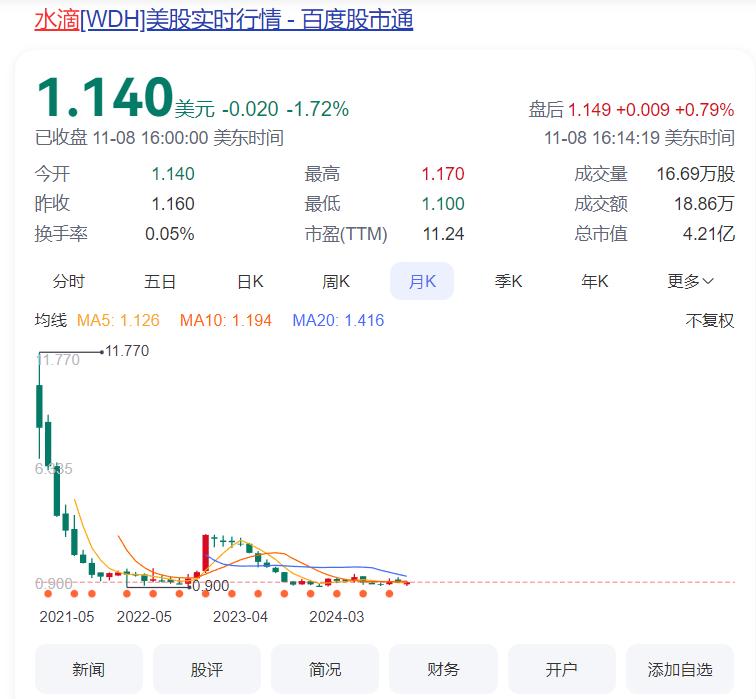This screenshot has height=699, width=756.
Task: Select the 月K chart tab
Action: pyautogui.click(x=422, y=281)
